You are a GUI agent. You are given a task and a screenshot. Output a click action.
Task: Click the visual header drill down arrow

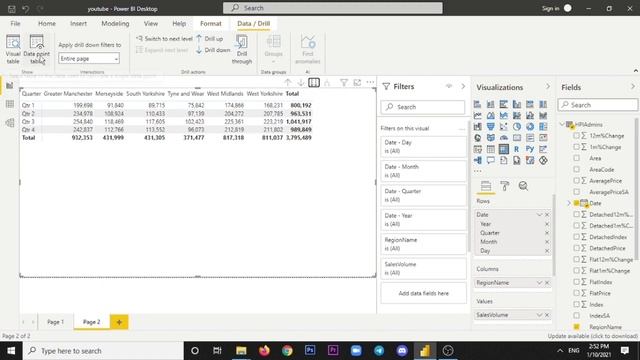(x=300, y=82)
